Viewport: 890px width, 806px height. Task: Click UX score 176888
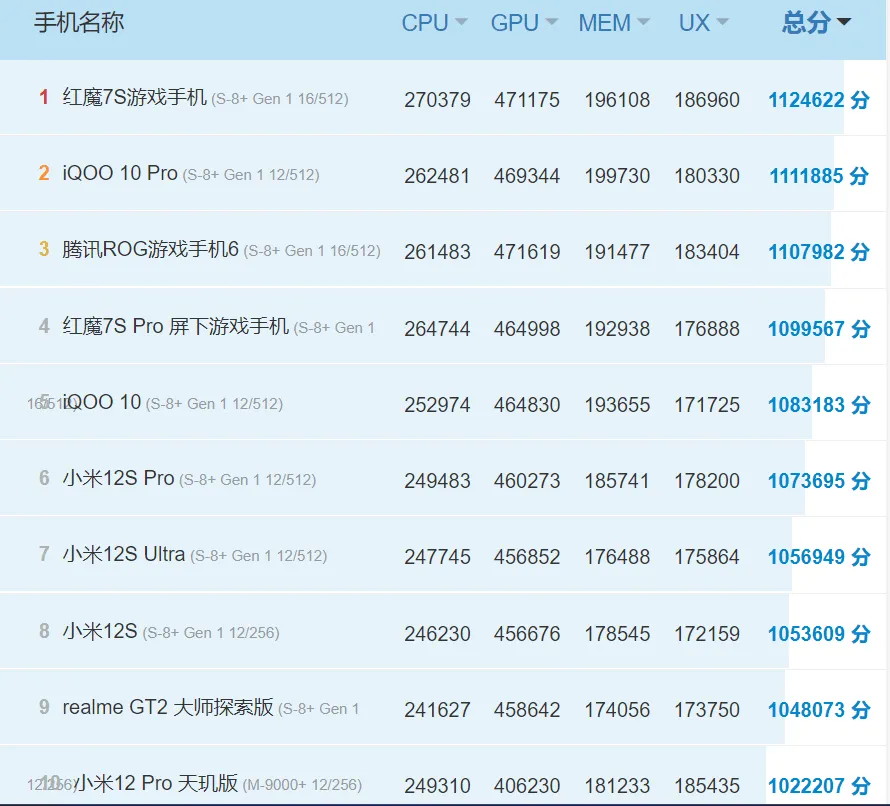(x=707, y=329)
